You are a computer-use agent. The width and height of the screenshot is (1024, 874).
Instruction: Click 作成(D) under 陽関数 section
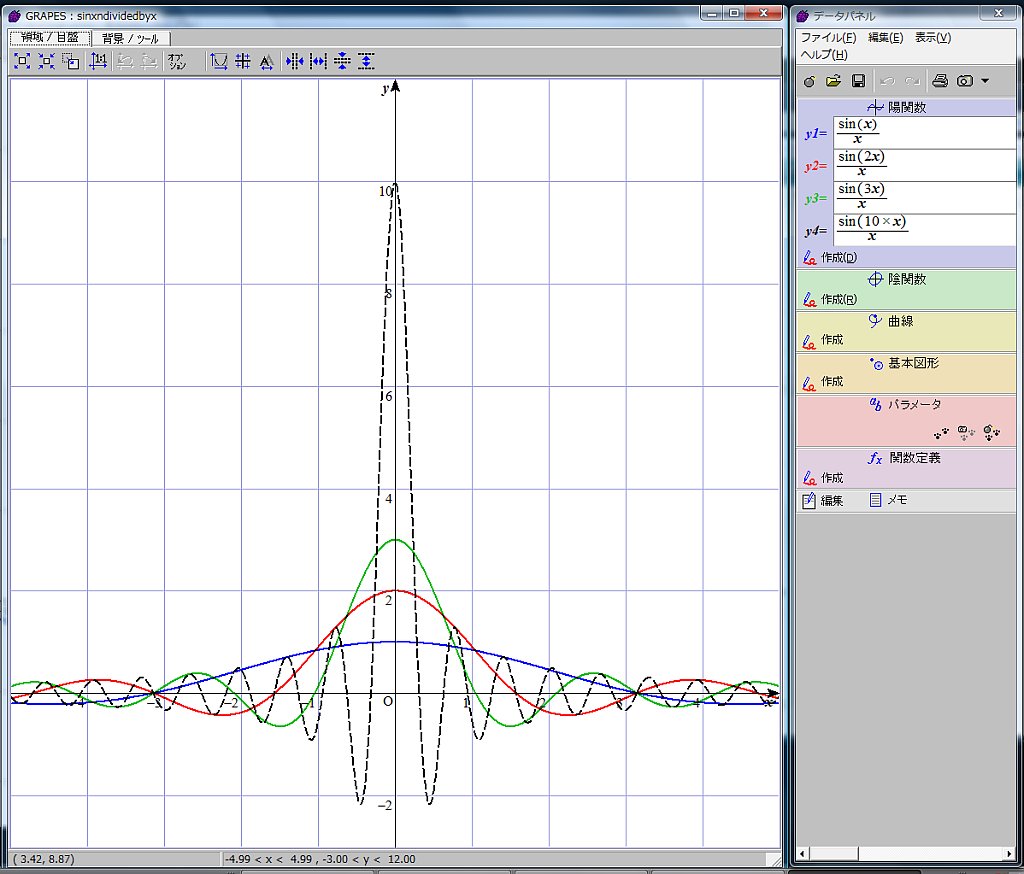[x=838, y=258]
